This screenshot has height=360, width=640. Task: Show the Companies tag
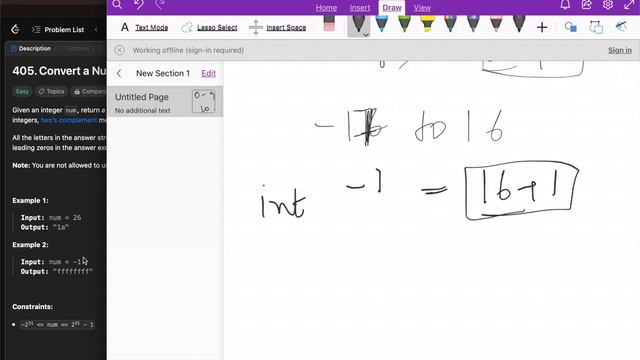coord(89,91)
